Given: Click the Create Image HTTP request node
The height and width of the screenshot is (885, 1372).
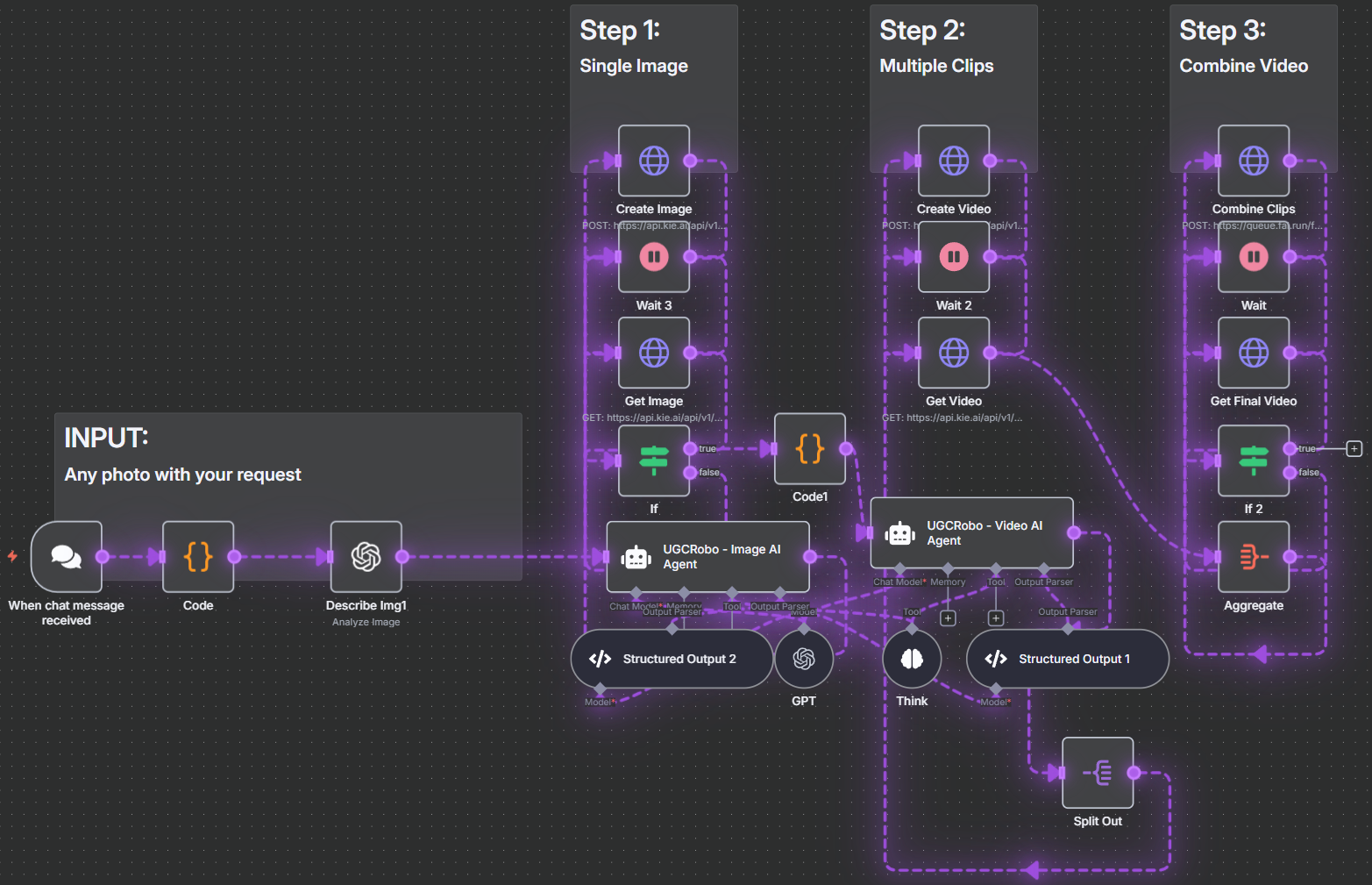Looking at the screenshot, I should point(653,161).
